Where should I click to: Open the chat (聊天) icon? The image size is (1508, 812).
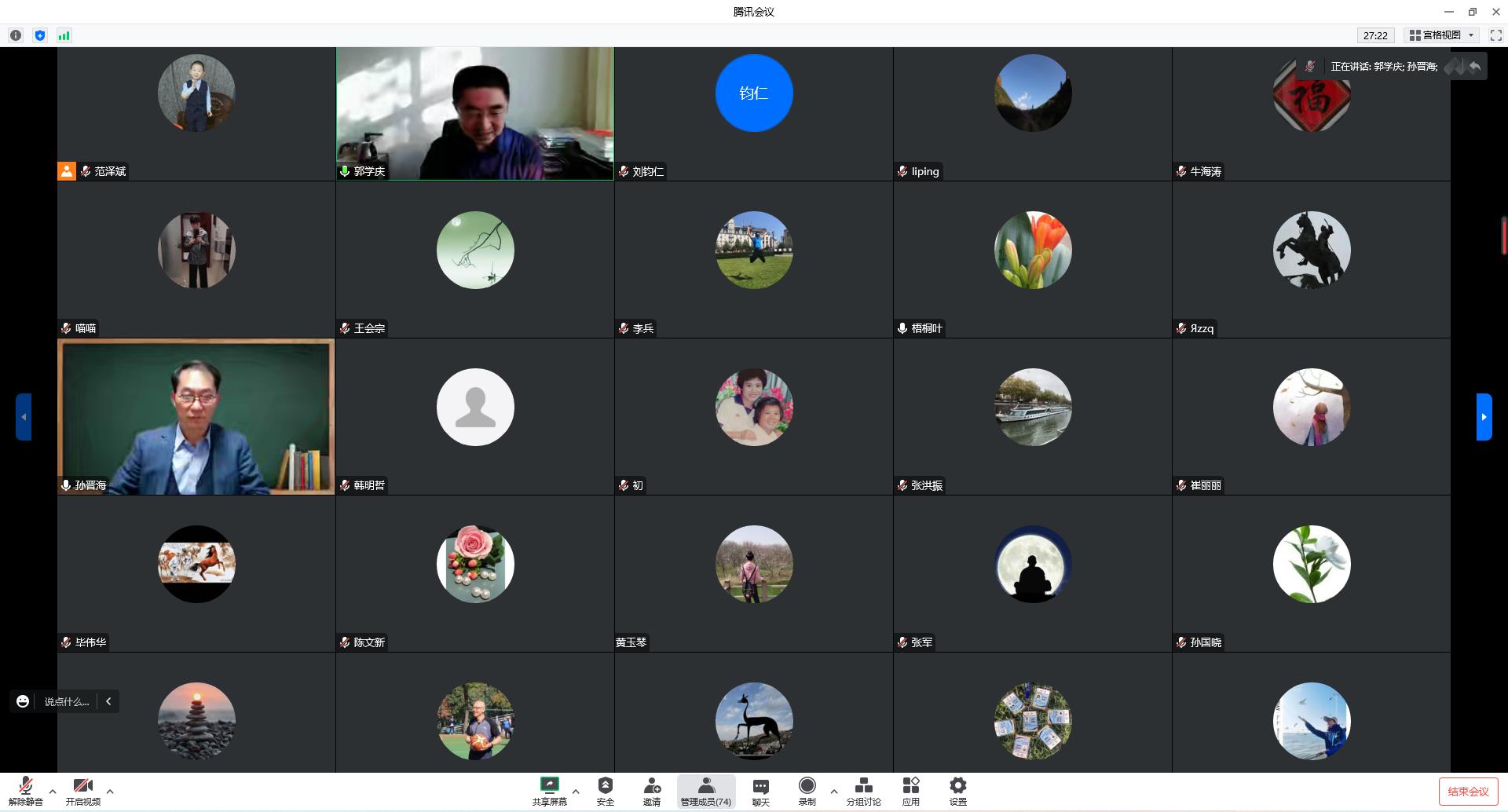[x=760, y=786]
